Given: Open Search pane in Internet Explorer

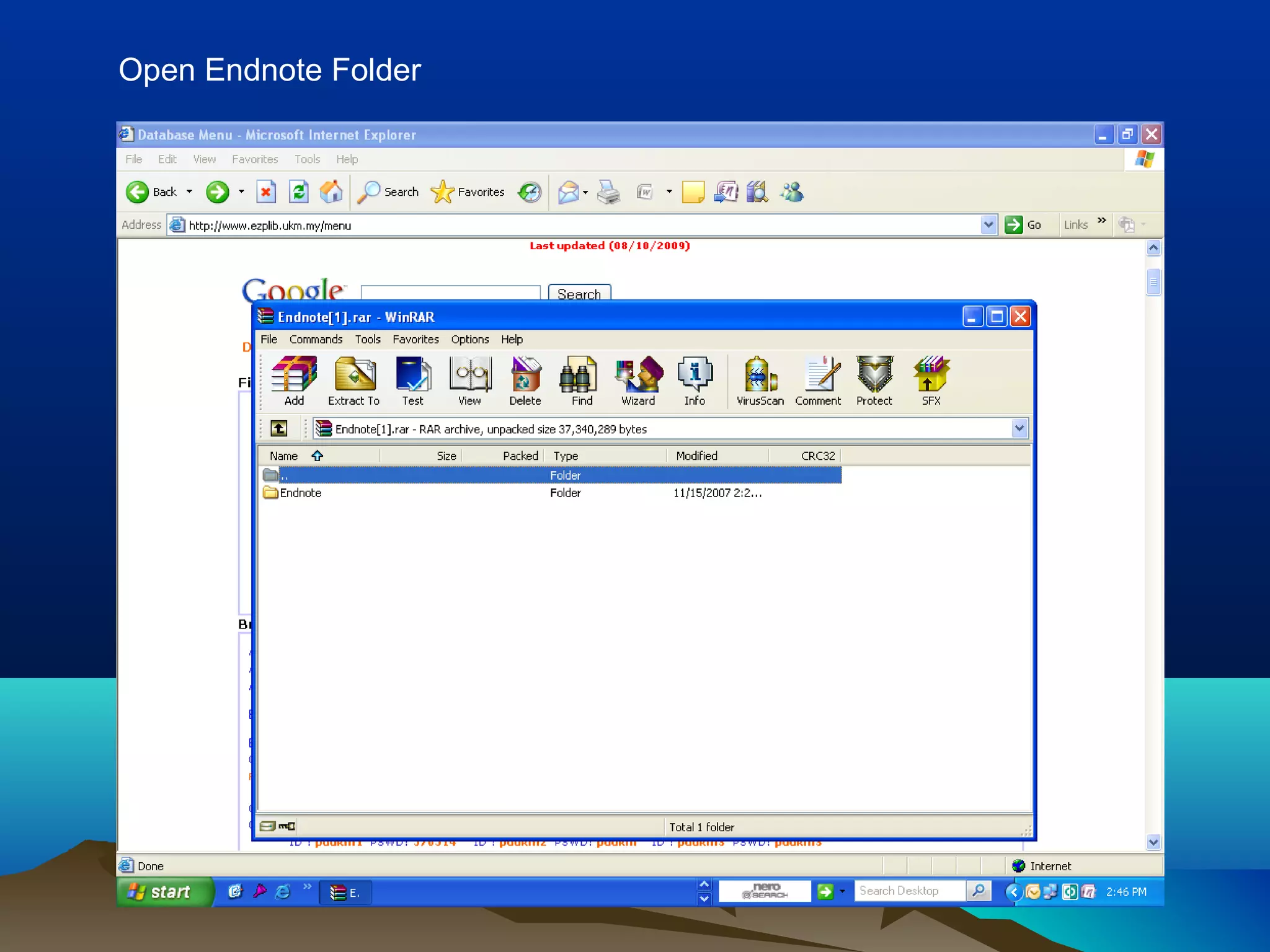Looking at the screenshot, I should click(389, 192).
